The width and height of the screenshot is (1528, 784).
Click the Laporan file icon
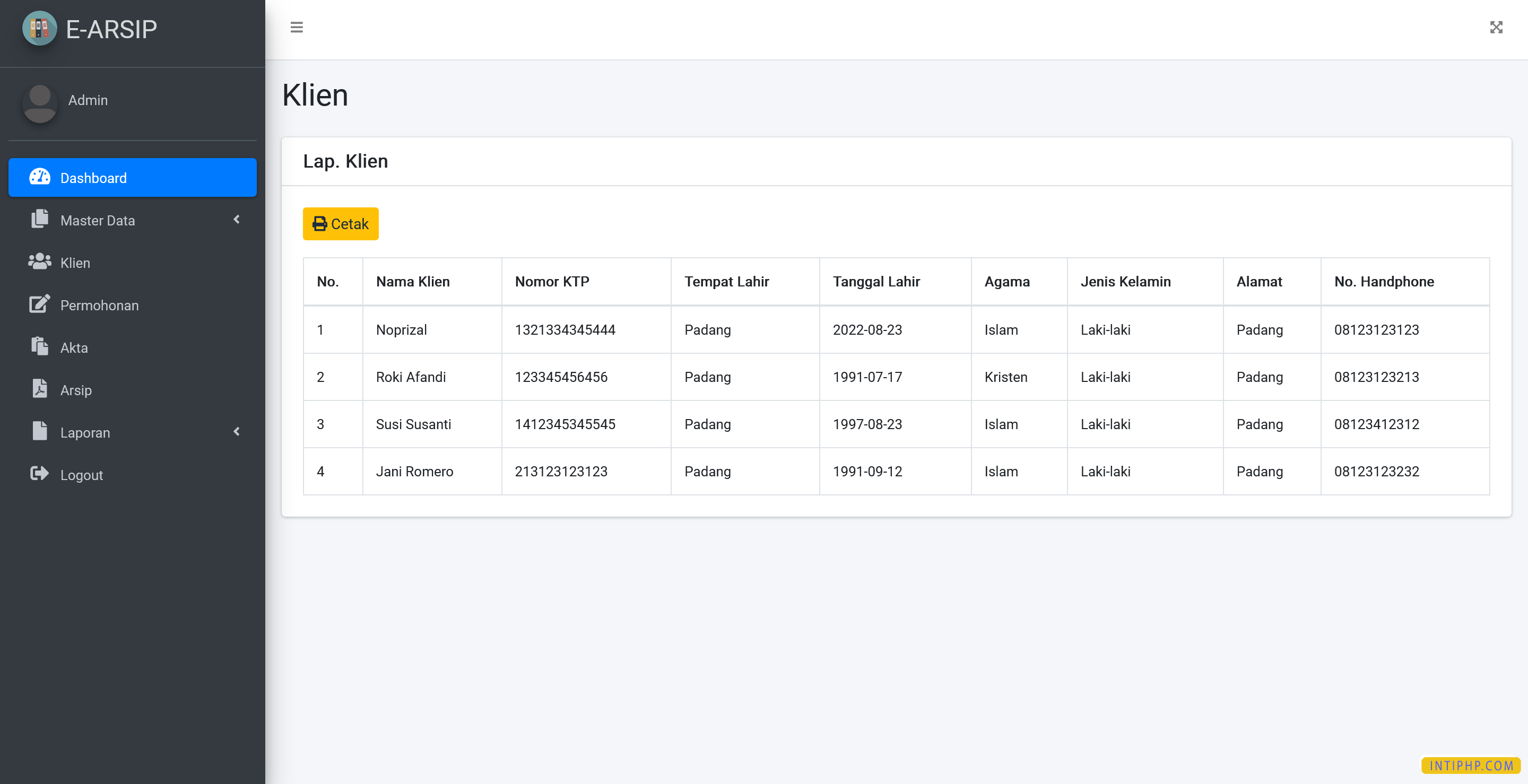[40, 432]
